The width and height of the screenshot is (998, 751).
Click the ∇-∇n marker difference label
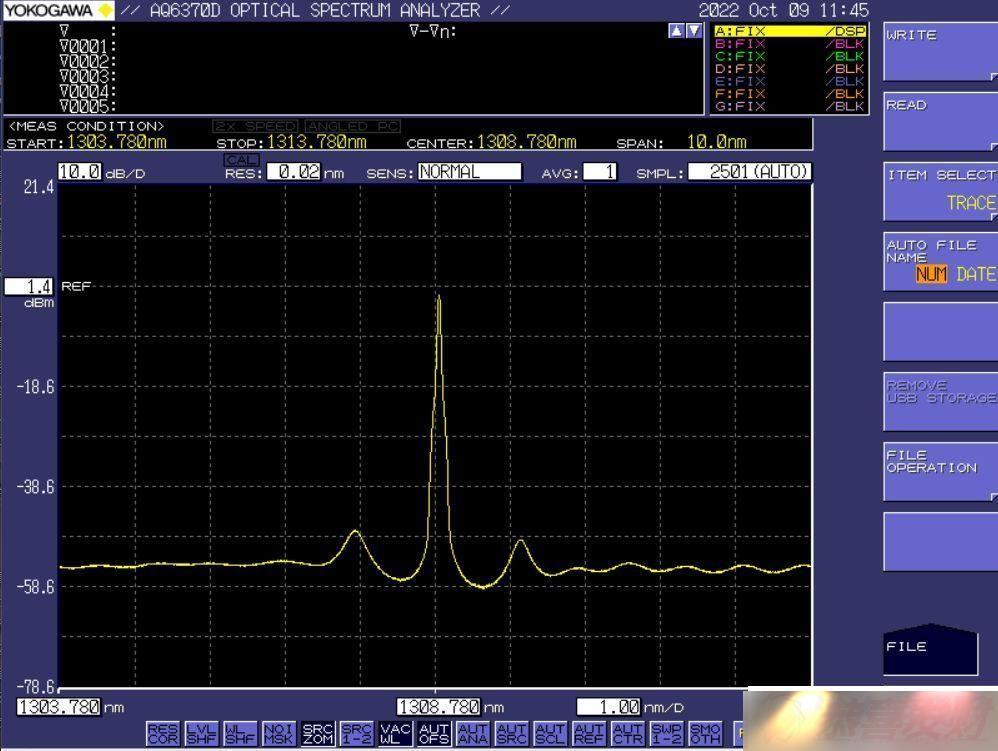coord(433,31)
